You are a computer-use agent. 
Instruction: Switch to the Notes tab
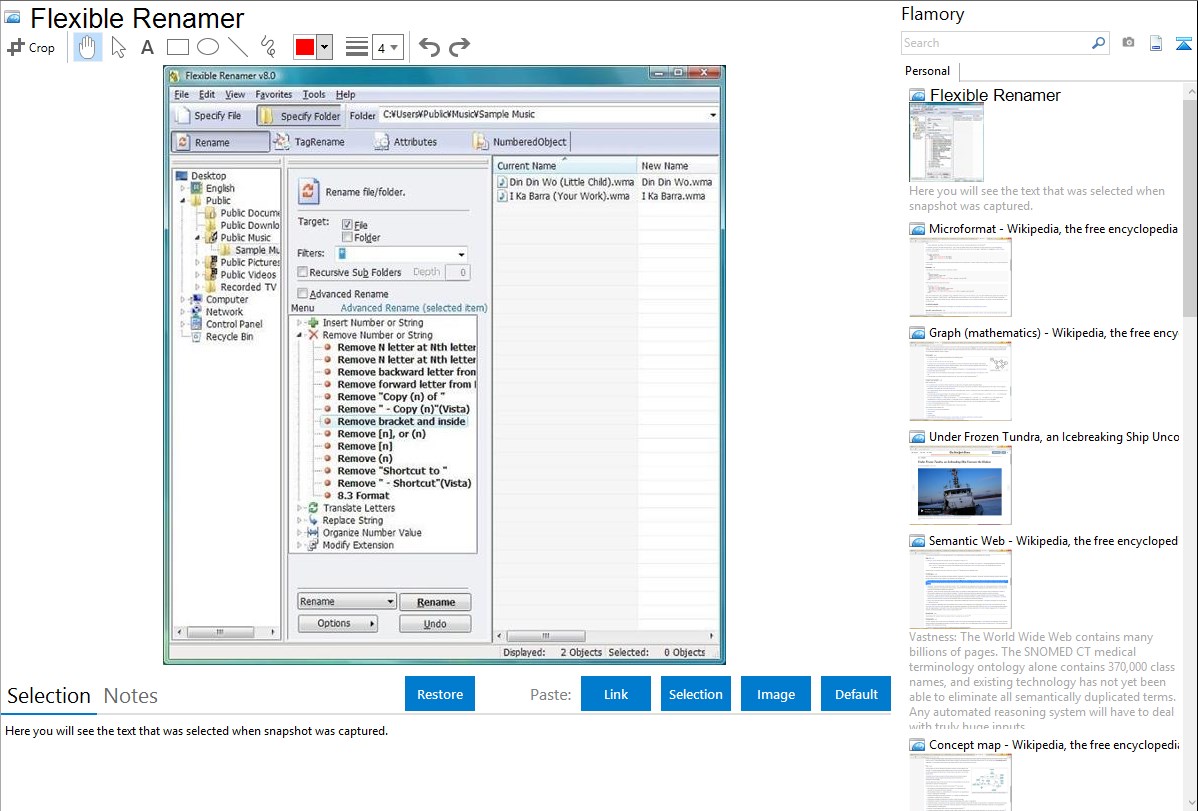tap(131, 696)
